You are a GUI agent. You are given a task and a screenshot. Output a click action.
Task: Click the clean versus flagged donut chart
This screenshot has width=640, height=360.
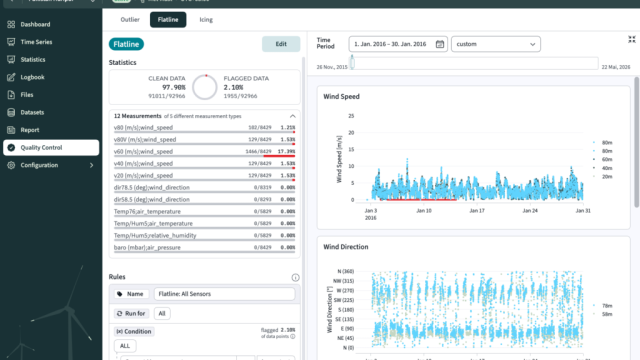(205, 87)
